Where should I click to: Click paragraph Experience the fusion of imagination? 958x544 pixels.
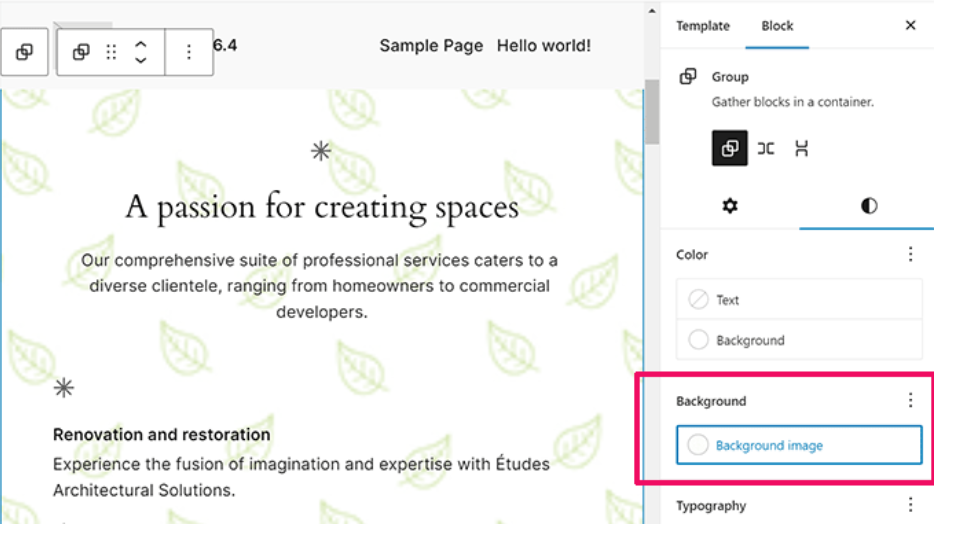301,477
